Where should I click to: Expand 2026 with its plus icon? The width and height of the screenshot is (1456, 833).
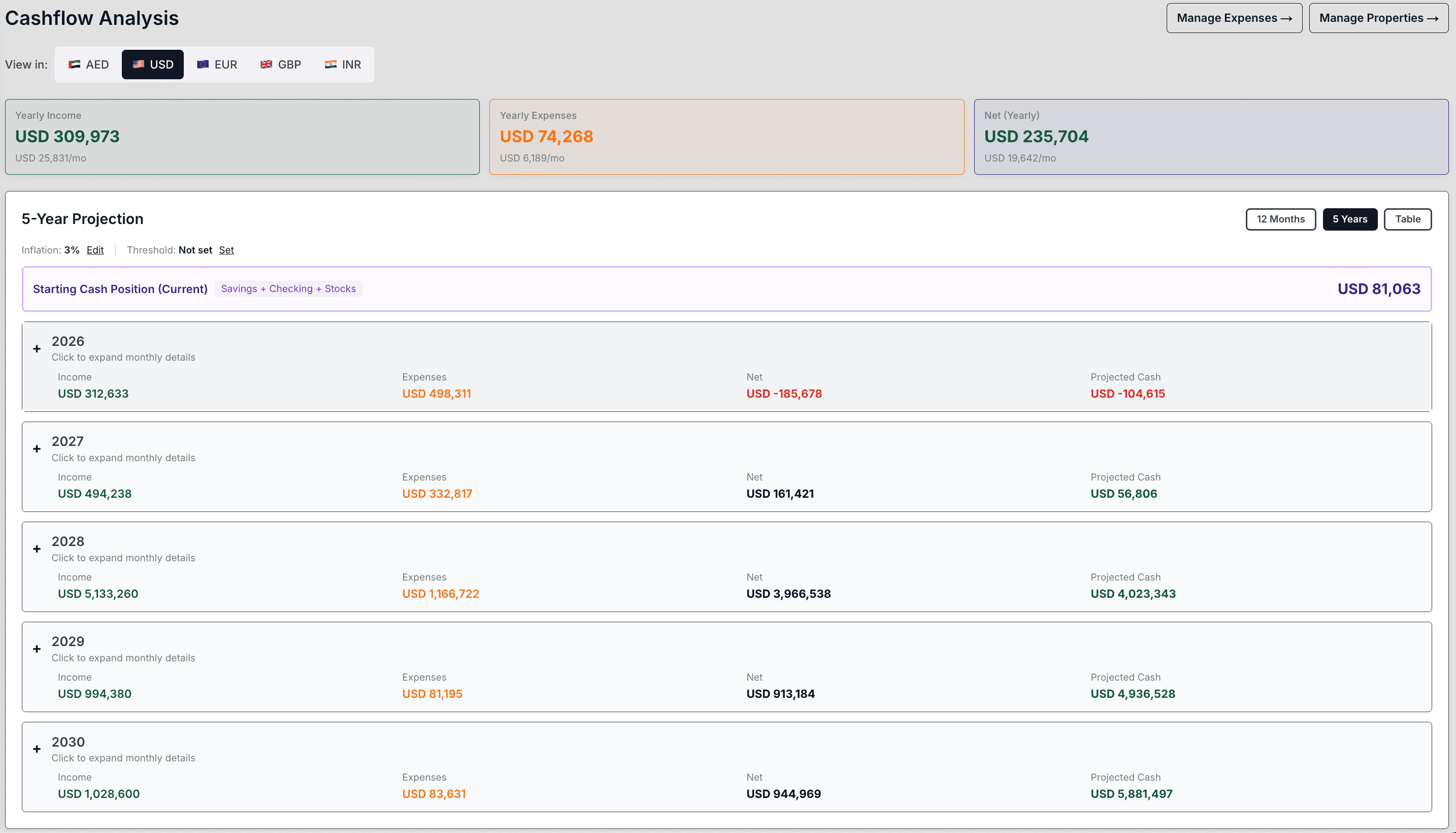click(x=37, y=349)
